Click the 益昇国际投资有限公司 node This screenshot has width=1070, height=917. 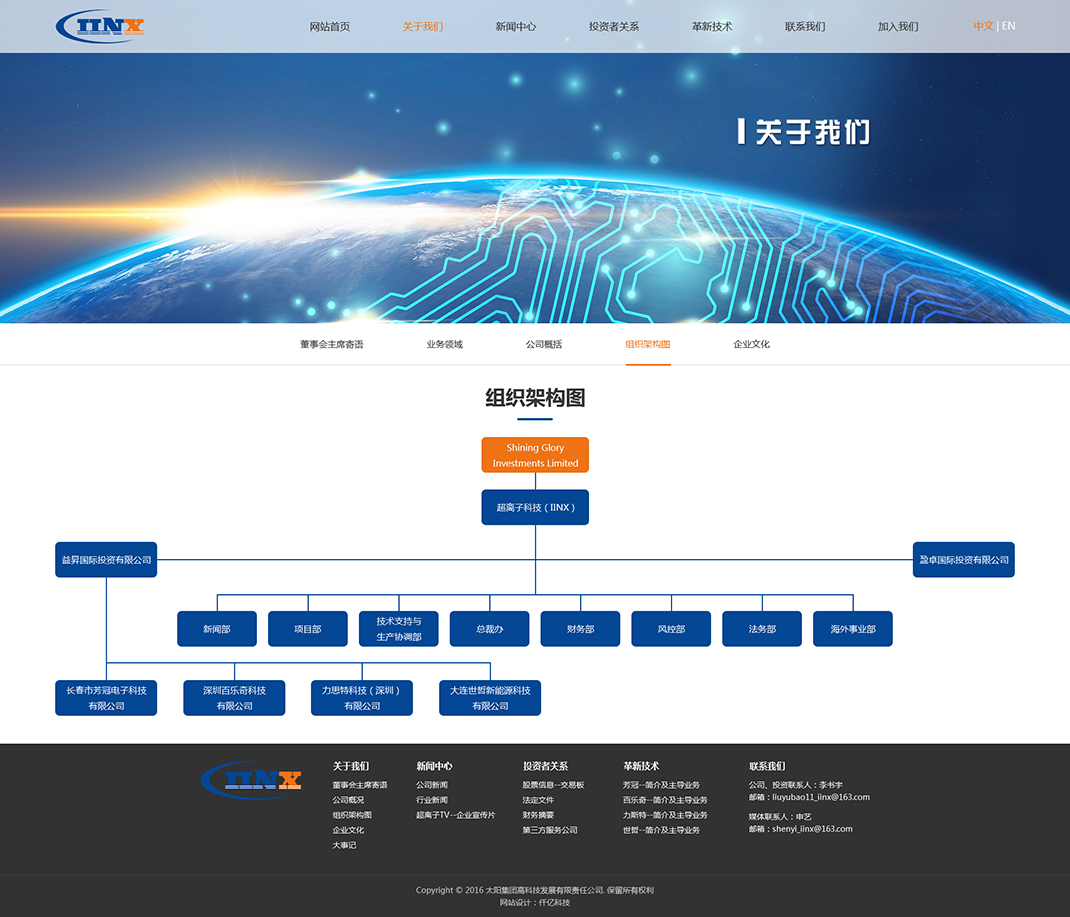106,560
